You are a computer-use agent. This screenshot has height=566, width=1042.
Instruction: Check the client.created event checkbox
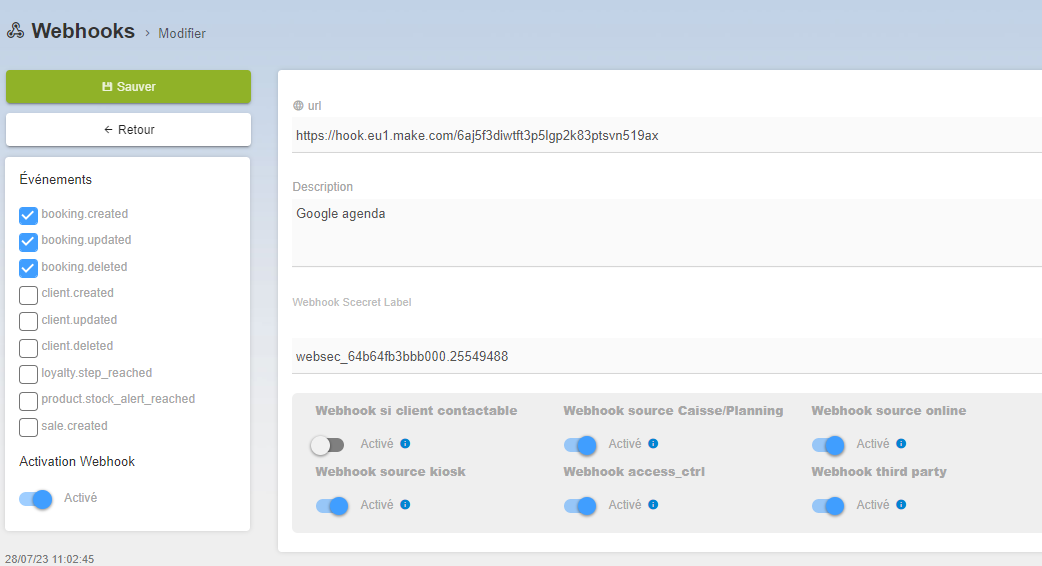(x=29, y=294)
